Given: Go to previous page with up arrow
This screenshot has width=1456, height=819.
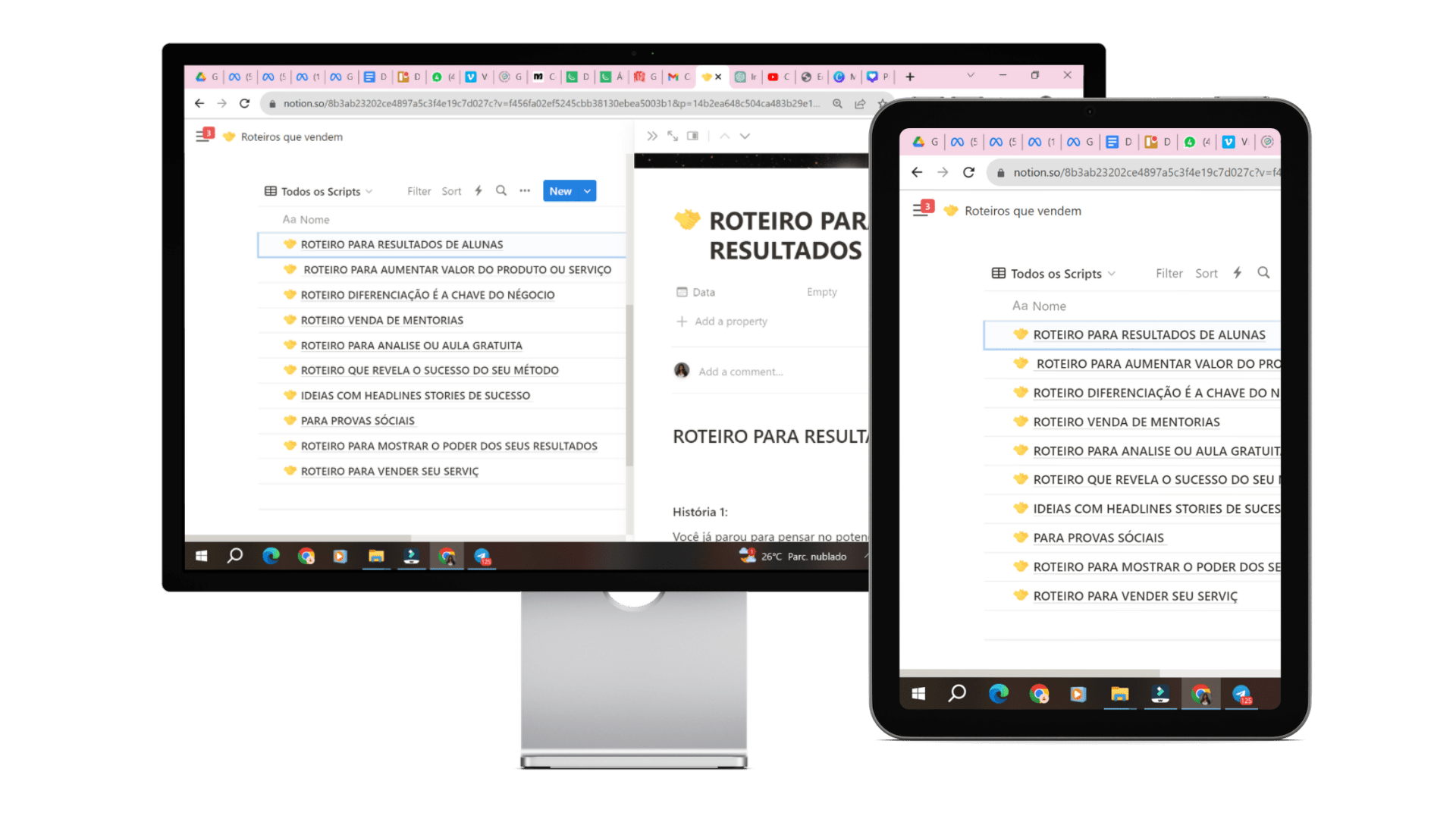Looking at the screenshot, I should [725, 136].
